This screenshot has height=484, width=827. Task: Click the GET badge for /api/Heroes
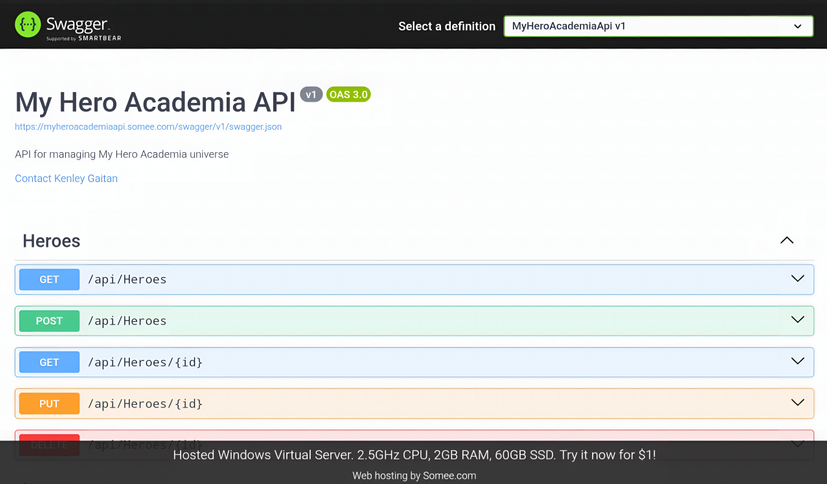tap(49, 279)
